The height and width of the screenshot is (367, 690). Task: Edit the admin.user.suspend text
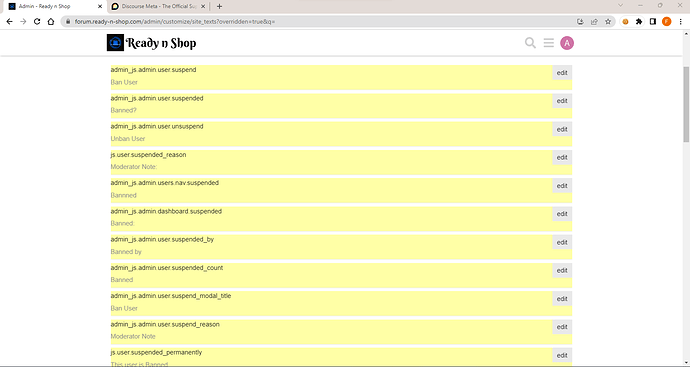[562, 73]
